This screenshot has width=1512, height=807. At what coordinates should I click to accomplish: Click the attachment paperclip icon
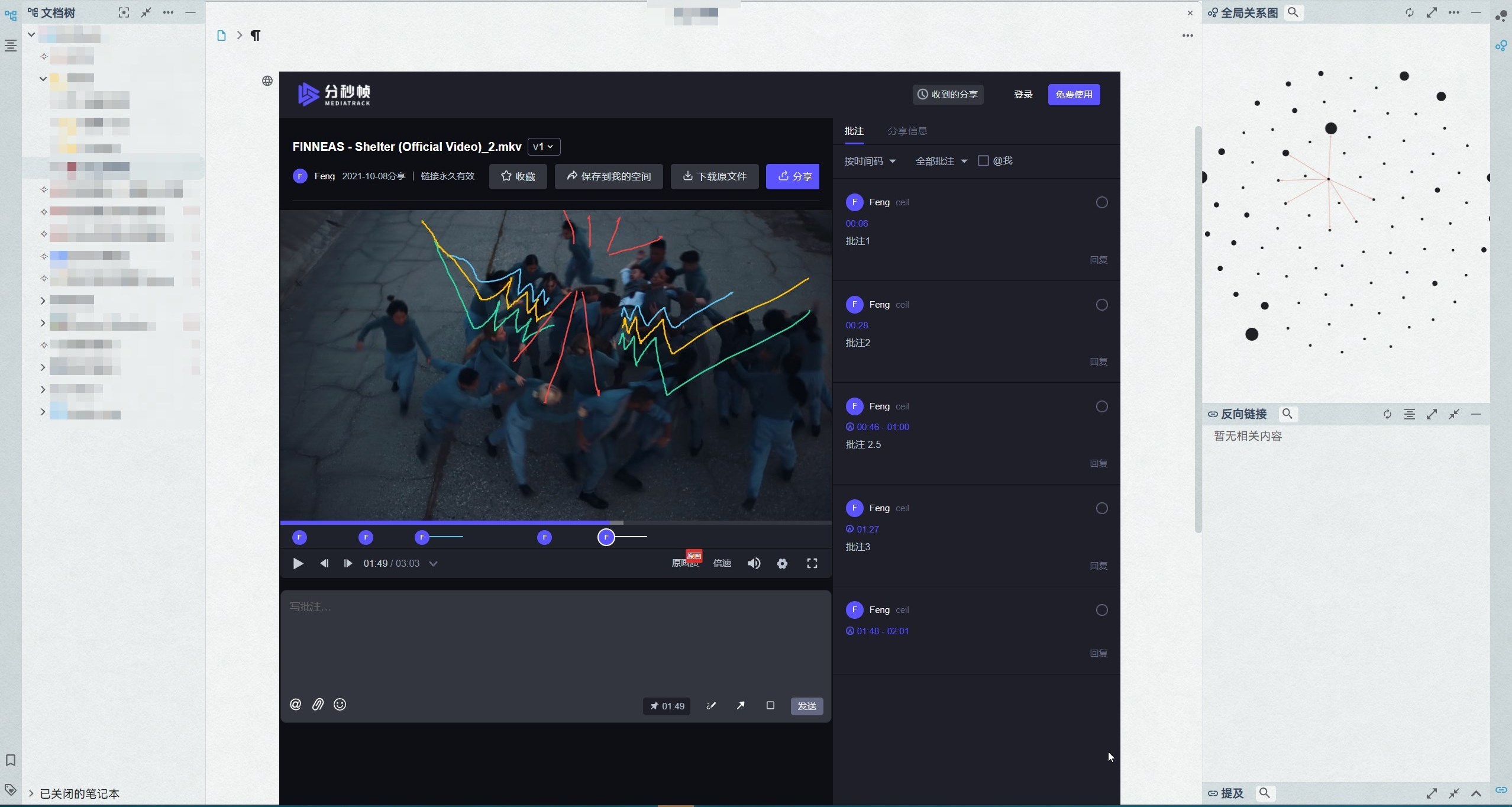318,704
